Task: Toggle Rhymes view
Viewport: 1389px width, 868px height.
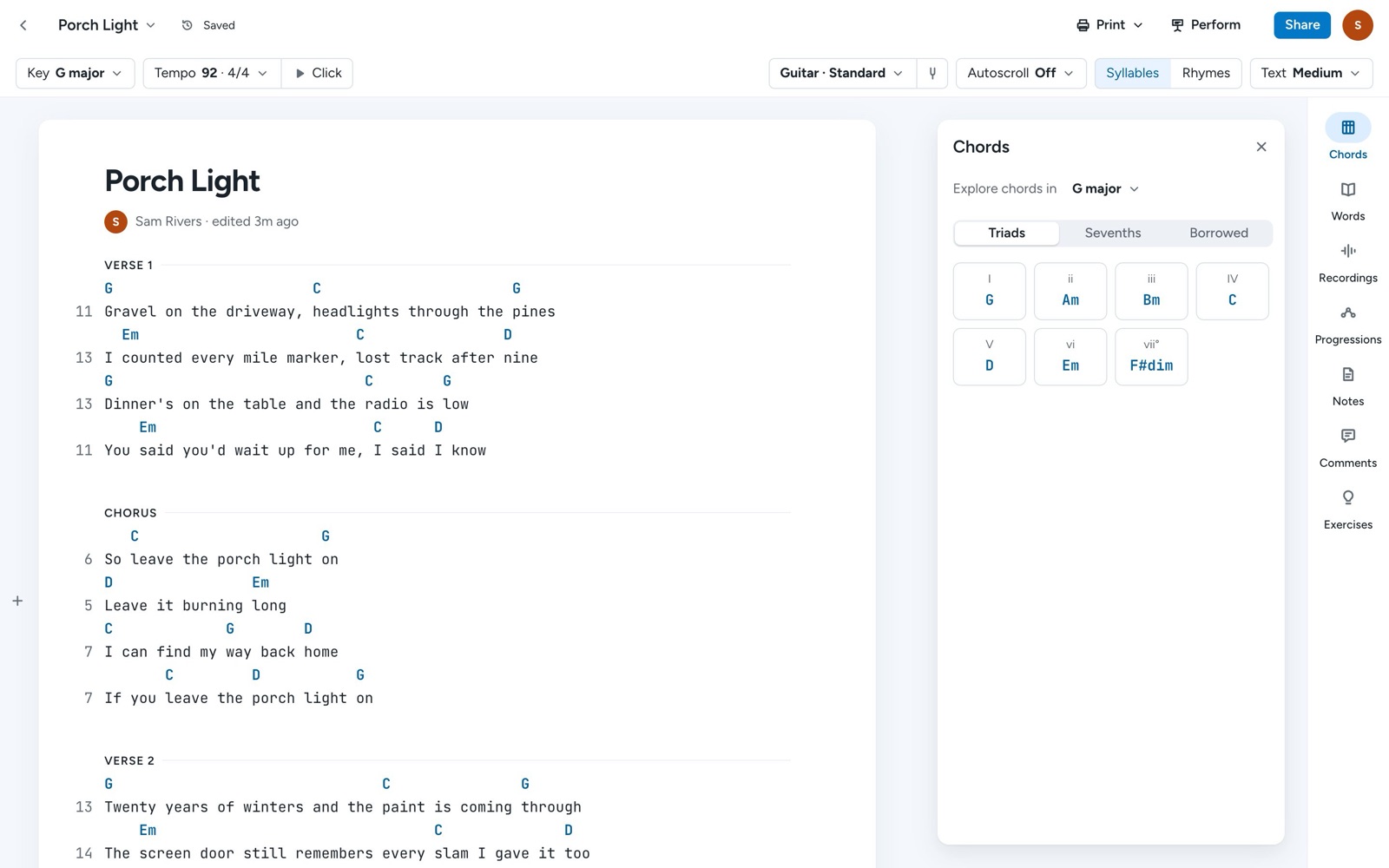Action: pos(1206,73)
